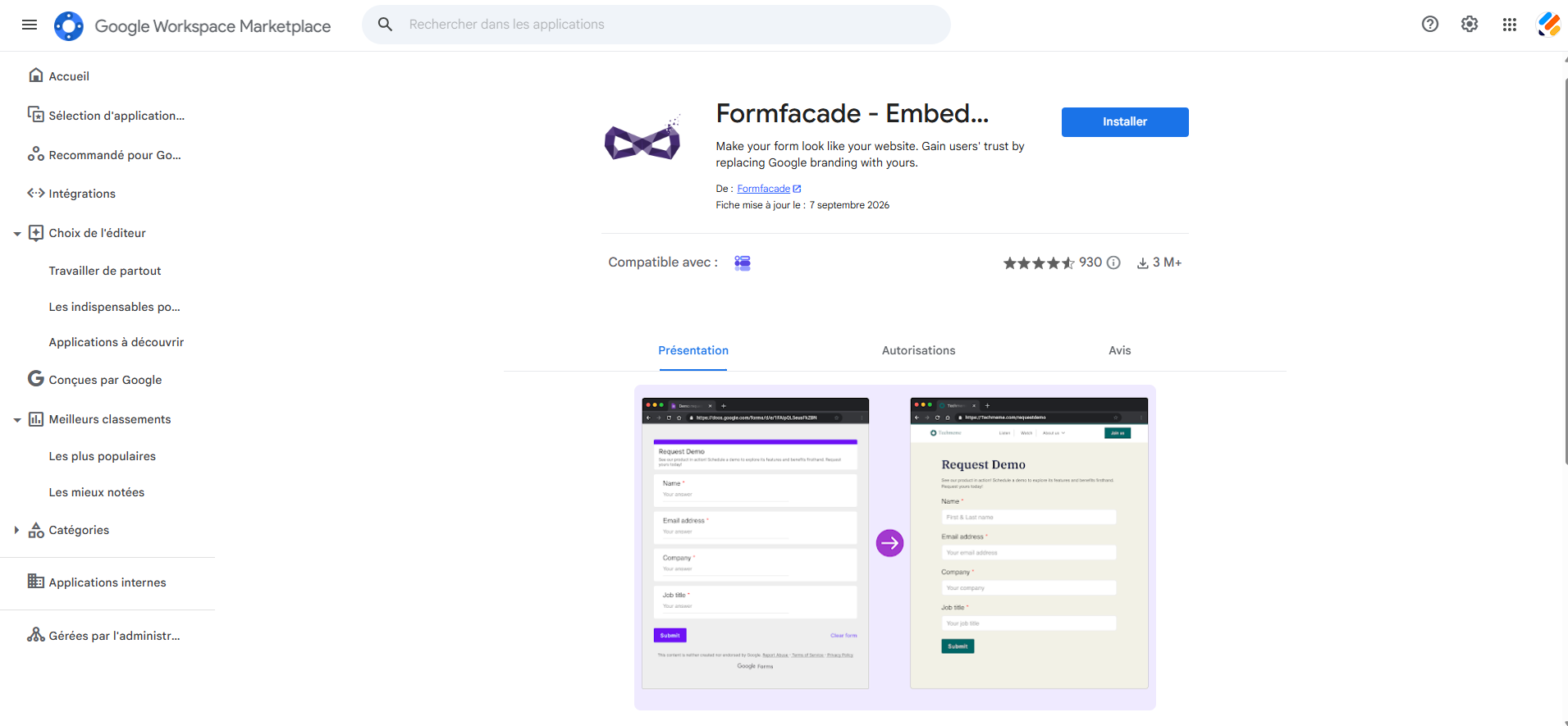Viewport: 1568px width, 726px height.
Task: Open Applications internes page
Action: [107, 582]
